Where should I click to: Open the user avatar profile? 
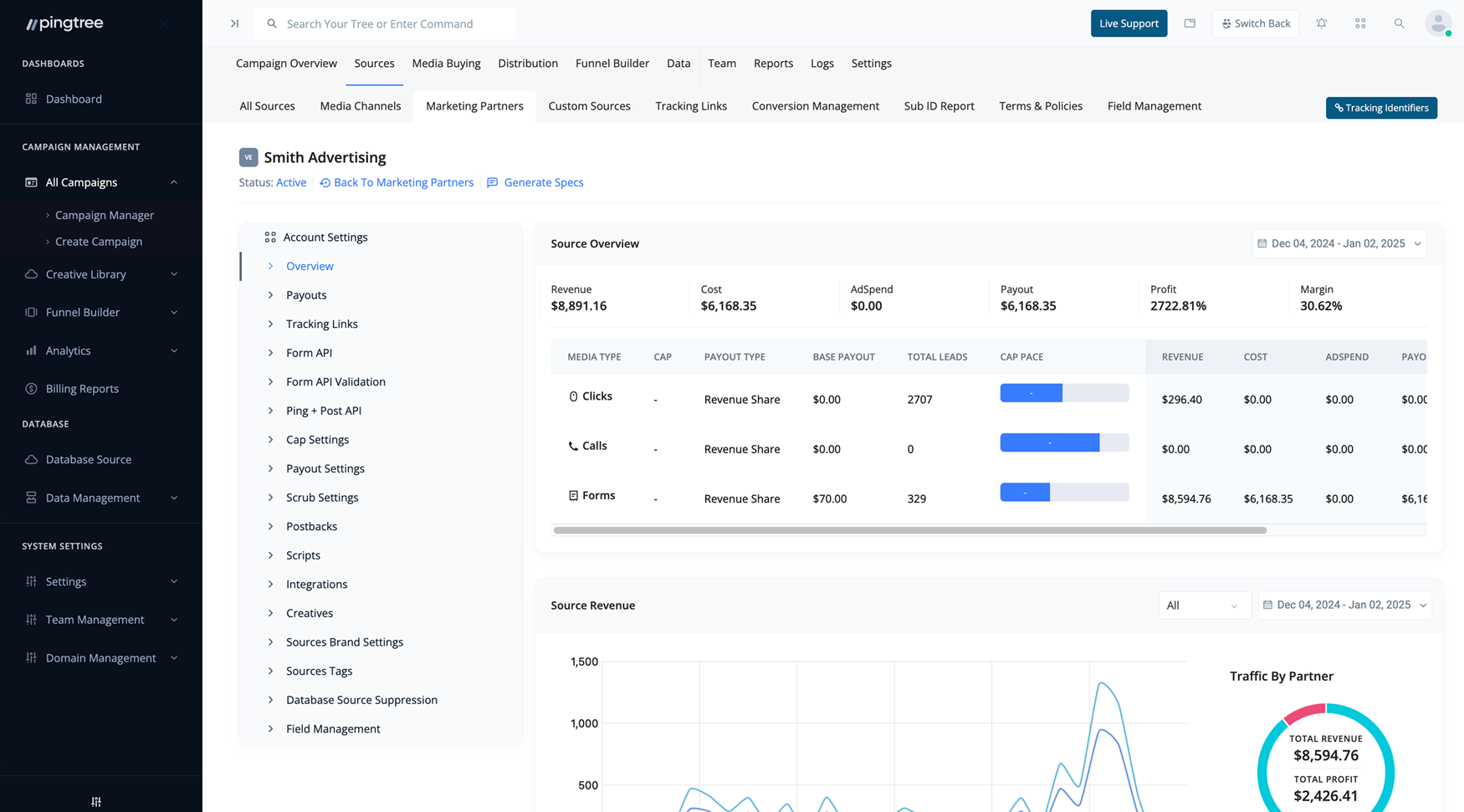point(1438,23)
